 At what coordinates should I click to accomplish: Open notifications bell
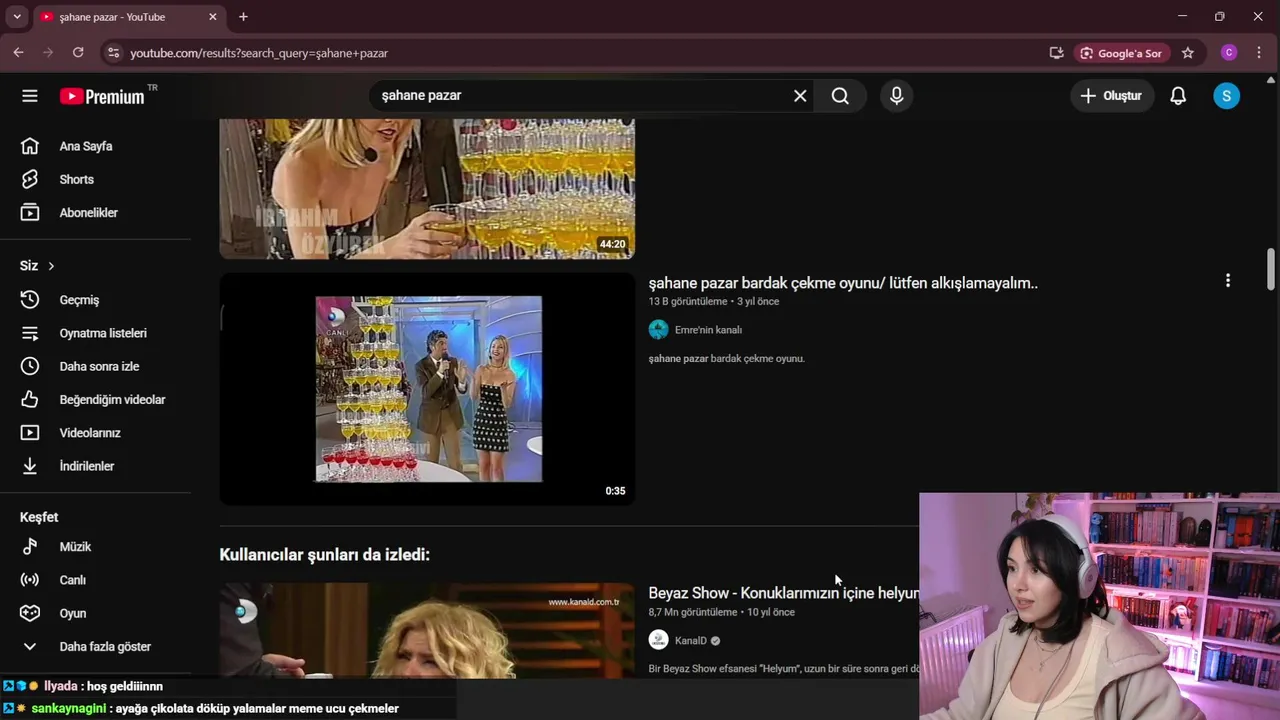click(x=1178, y=96)
